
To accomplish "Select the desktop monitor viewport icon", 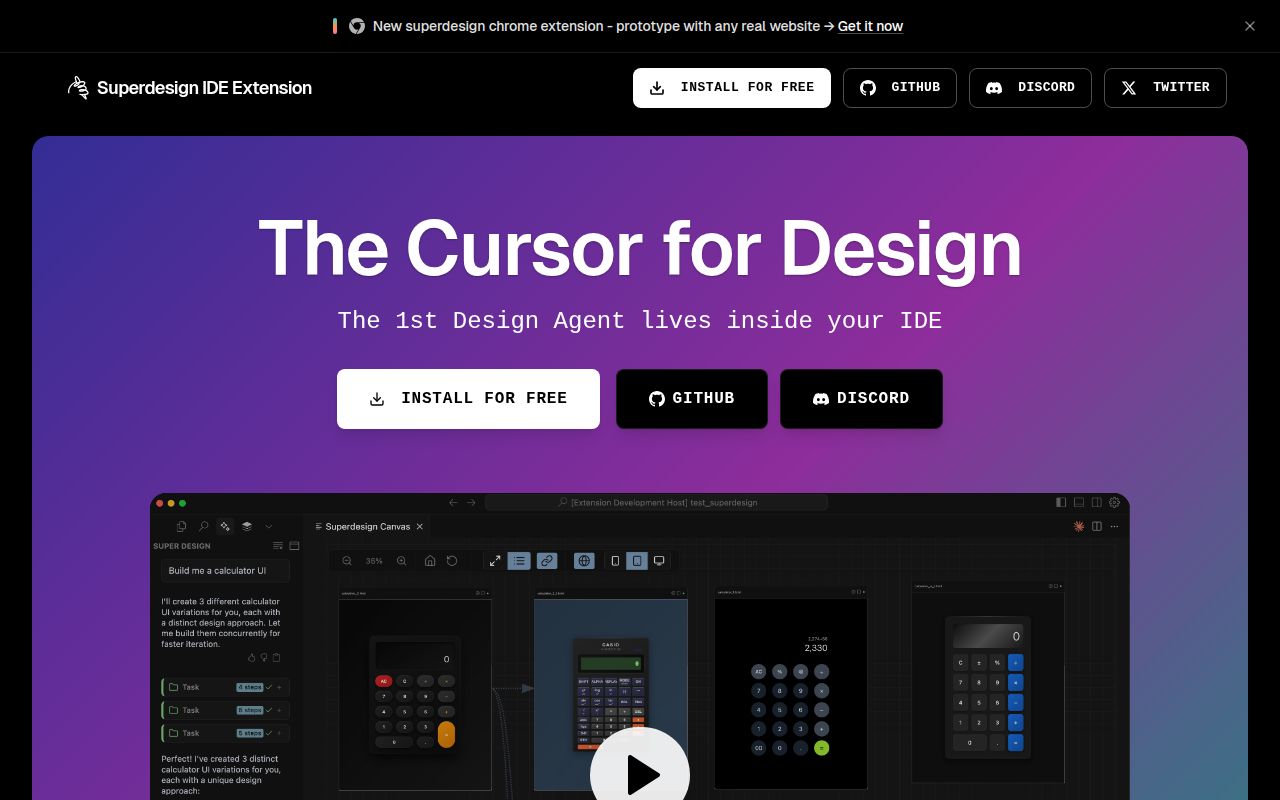I will point(659,561).
